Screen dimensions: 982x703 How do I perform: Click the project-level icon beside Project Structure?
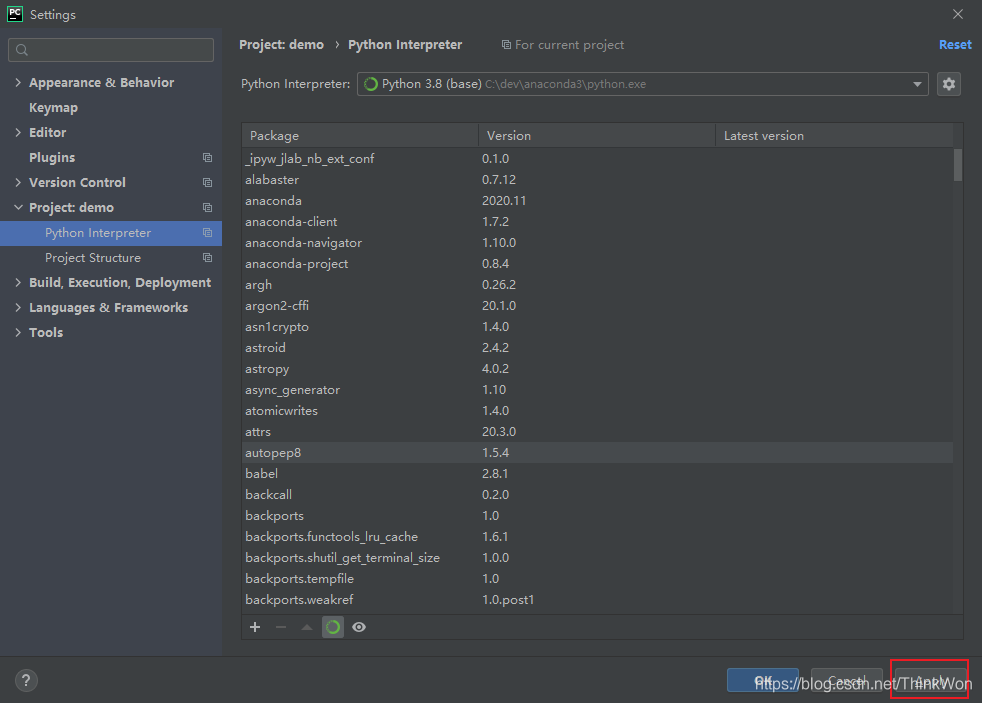point(207,258)
